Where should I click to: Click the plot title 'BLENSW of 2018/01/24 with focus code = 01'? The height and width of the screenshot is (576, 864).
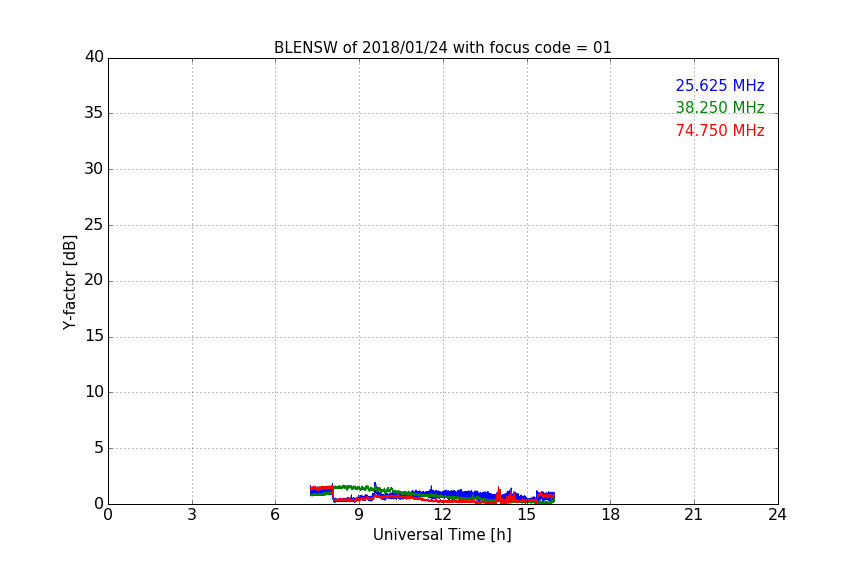[x=442, y=48]
